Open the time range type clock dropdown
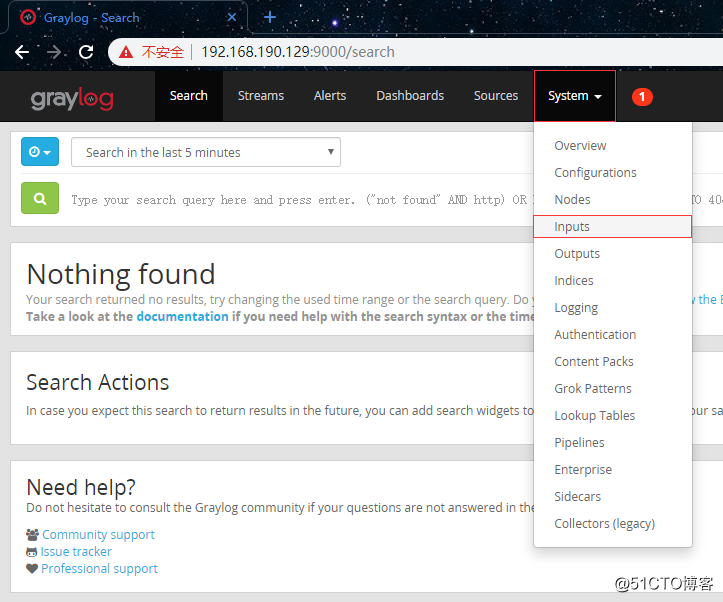The height and width of the screenshot is (602, 723). (40, 152)
